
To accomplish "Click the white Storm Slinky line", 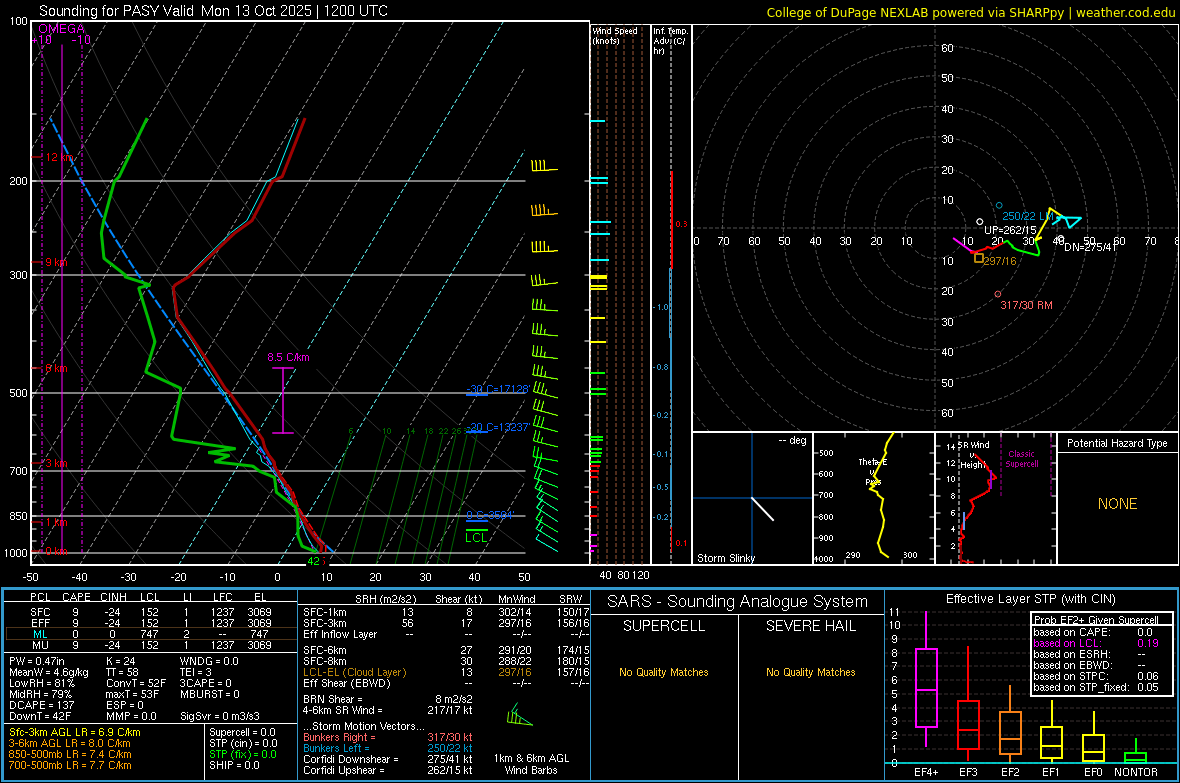I will click(762, 509).
